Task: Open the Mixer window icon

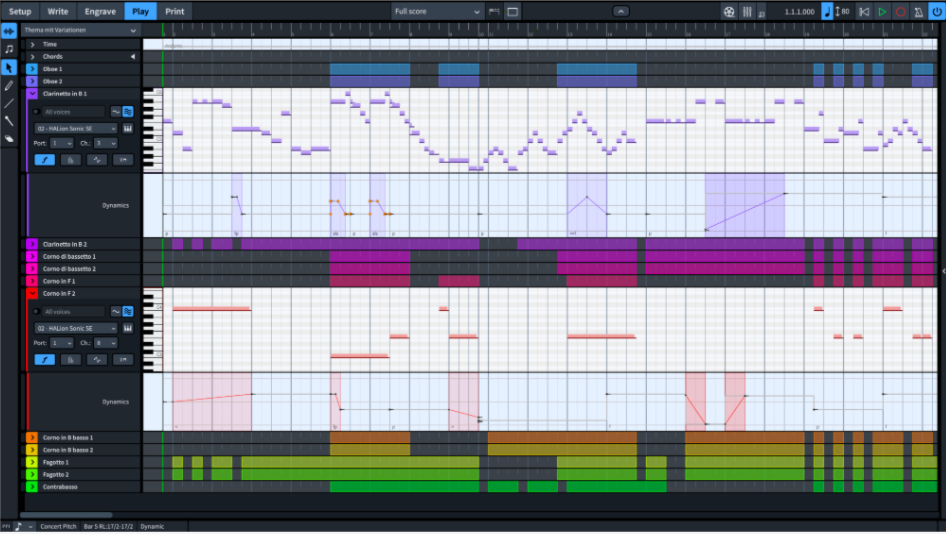Action: point(746,12)
